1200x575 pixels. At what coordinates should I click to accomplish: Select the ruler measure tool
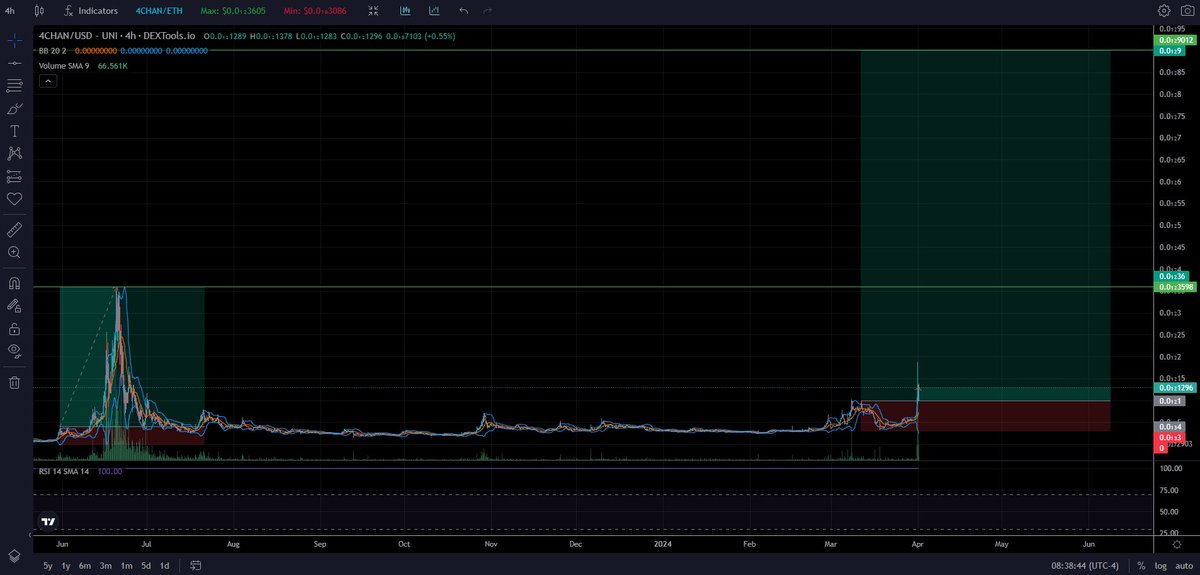(14, 229)
